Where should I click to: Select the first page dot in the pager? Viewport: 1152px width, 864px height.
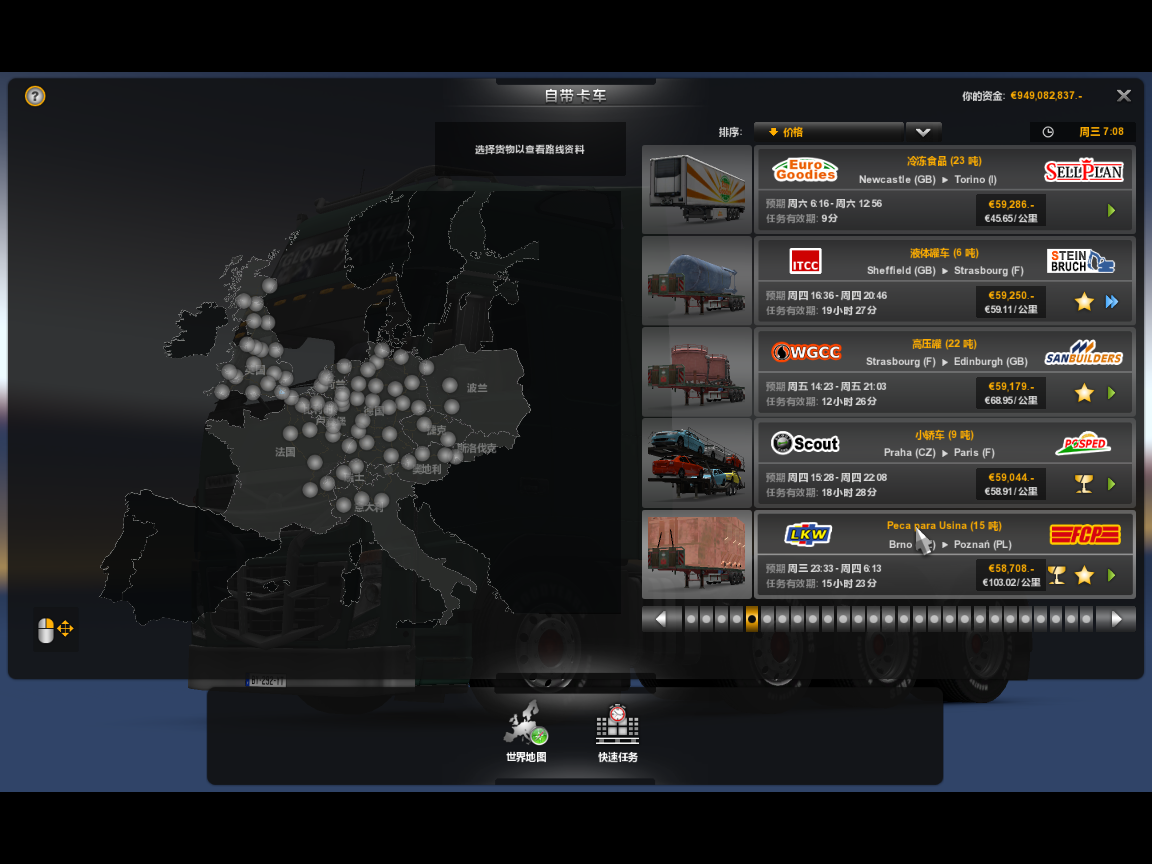691,619
